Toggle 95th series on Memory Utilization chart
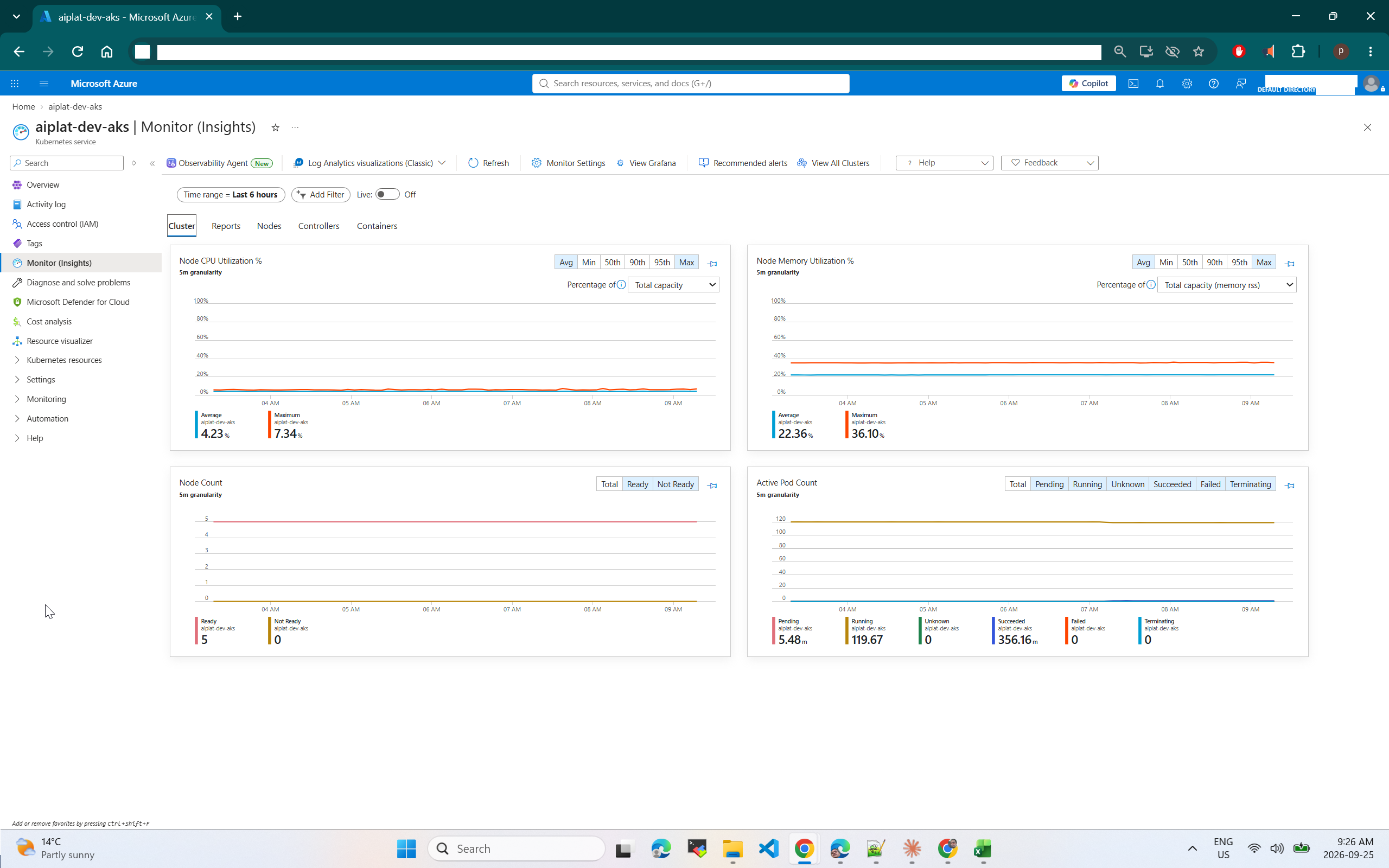The image size is (1389, 868). 1239,263
